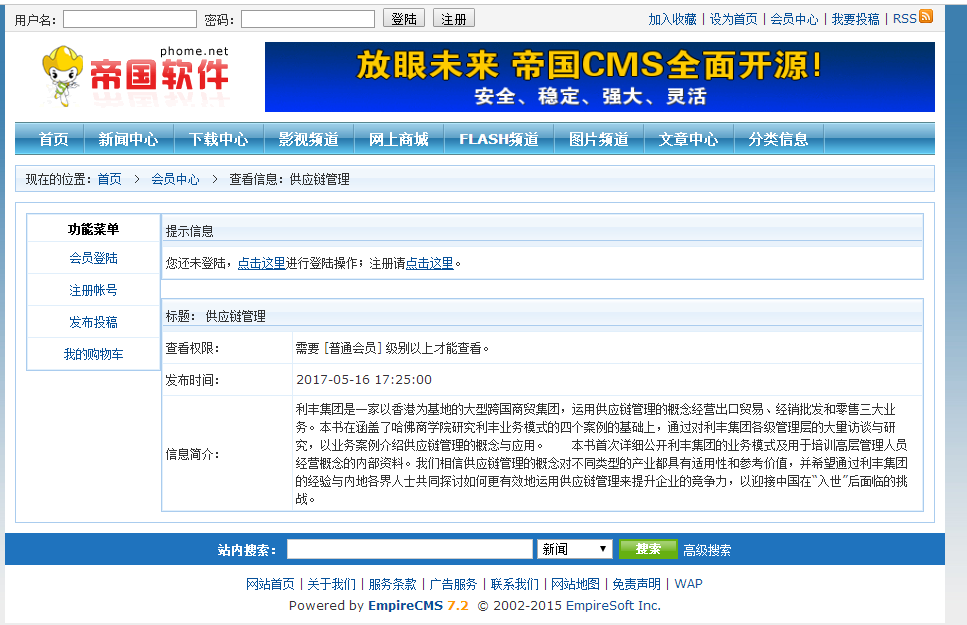
Task: Click the Empire CMS open source banner
Action: (x=598, y=77)
